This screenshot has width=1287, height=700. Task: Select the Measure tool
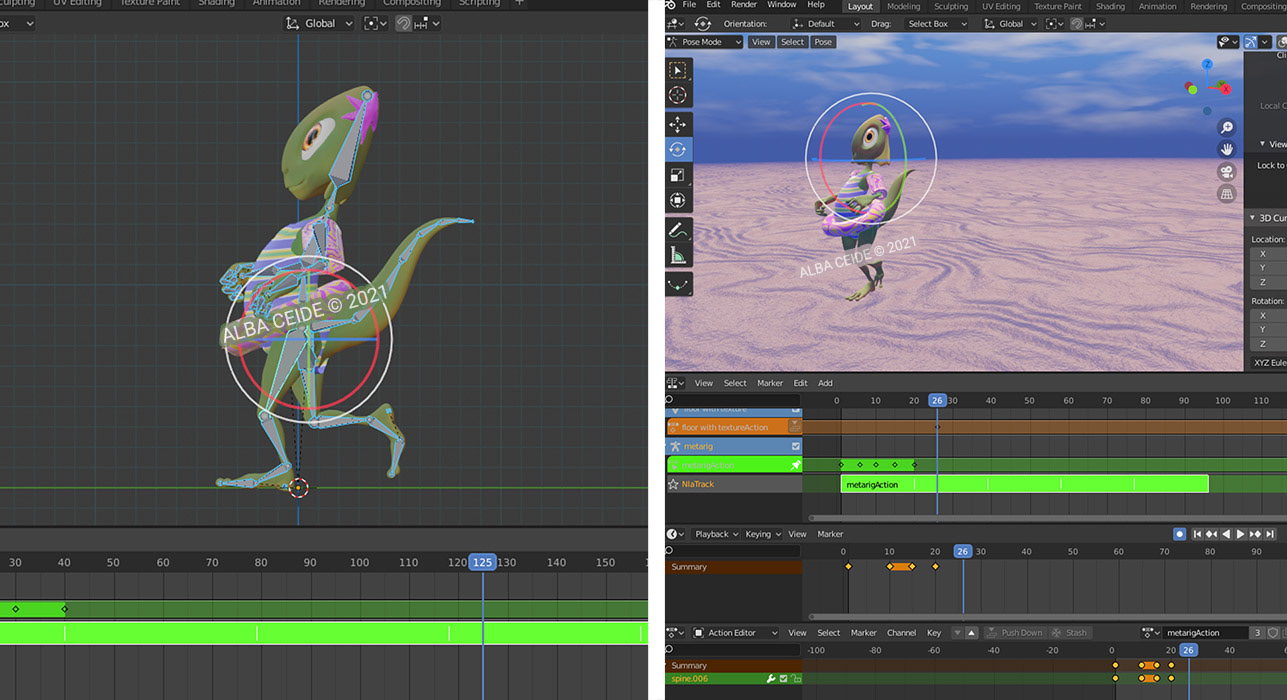tap(678, 255)
